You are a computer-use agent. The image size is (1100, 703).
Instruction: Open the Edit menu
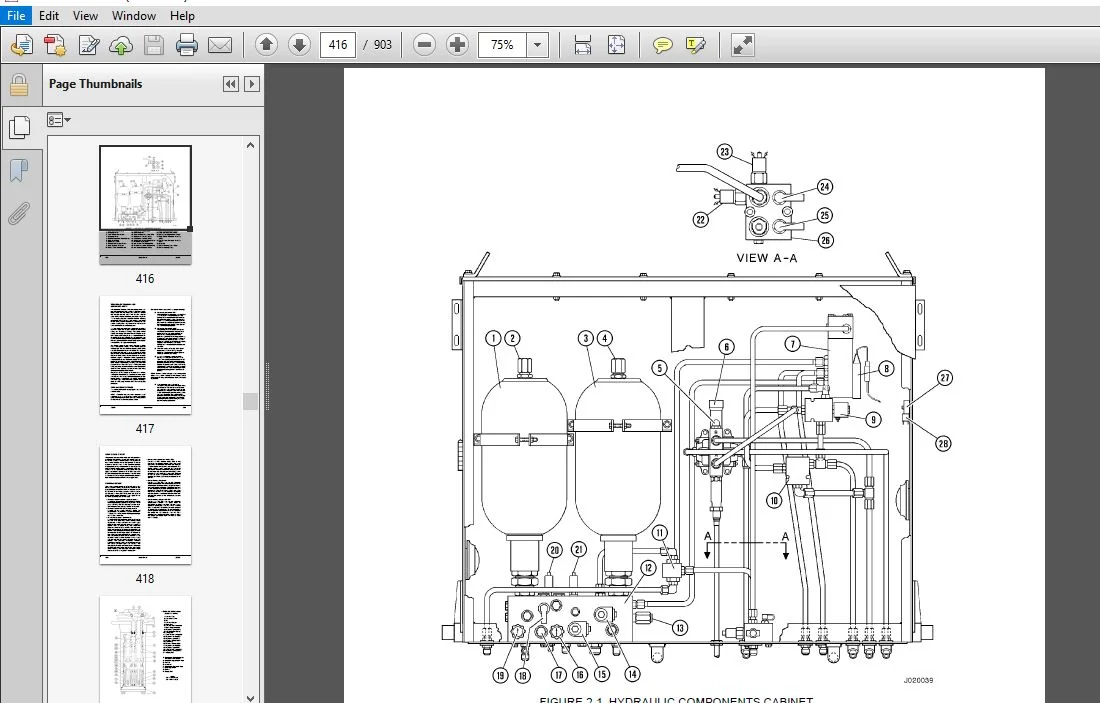click(48, 15)
